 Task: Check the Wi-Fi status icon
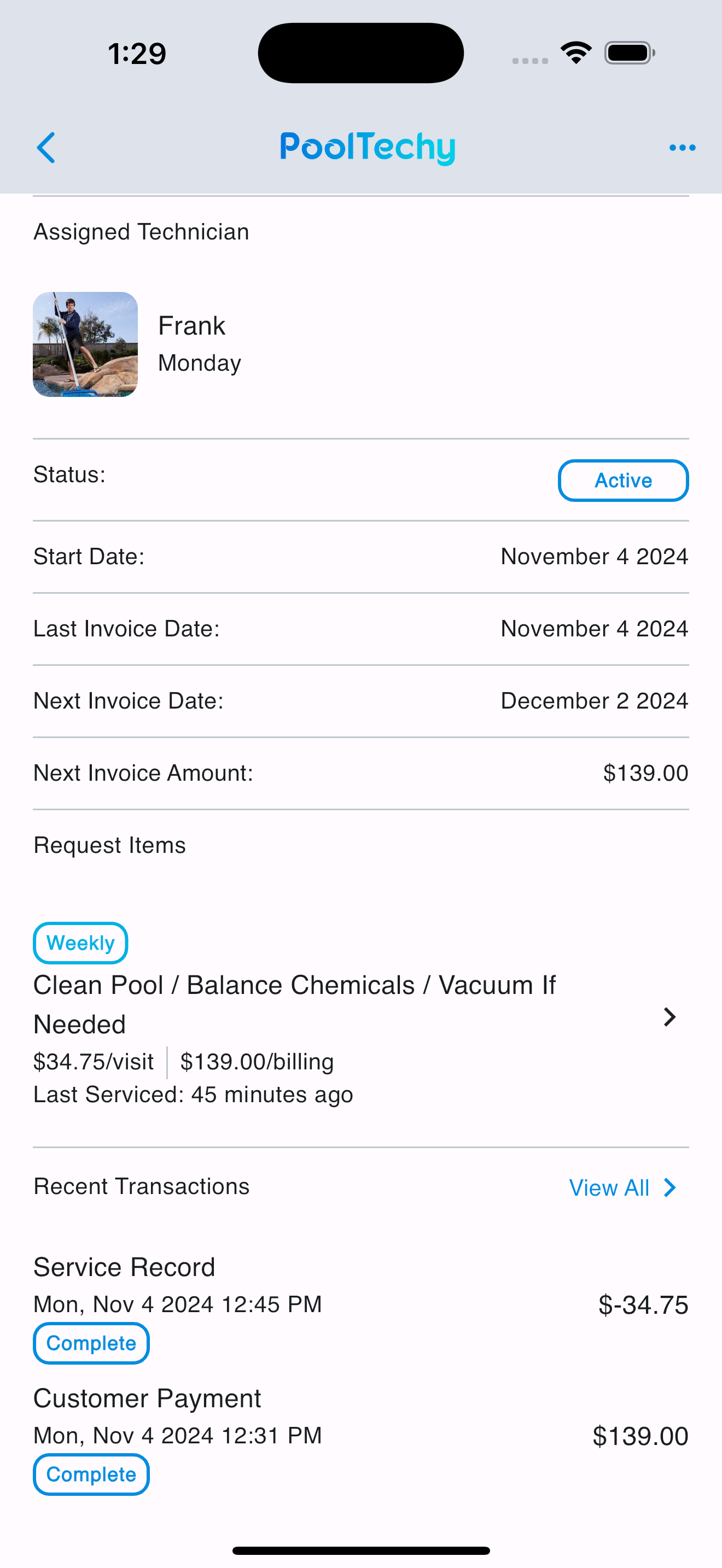click(x=576, y=53)
